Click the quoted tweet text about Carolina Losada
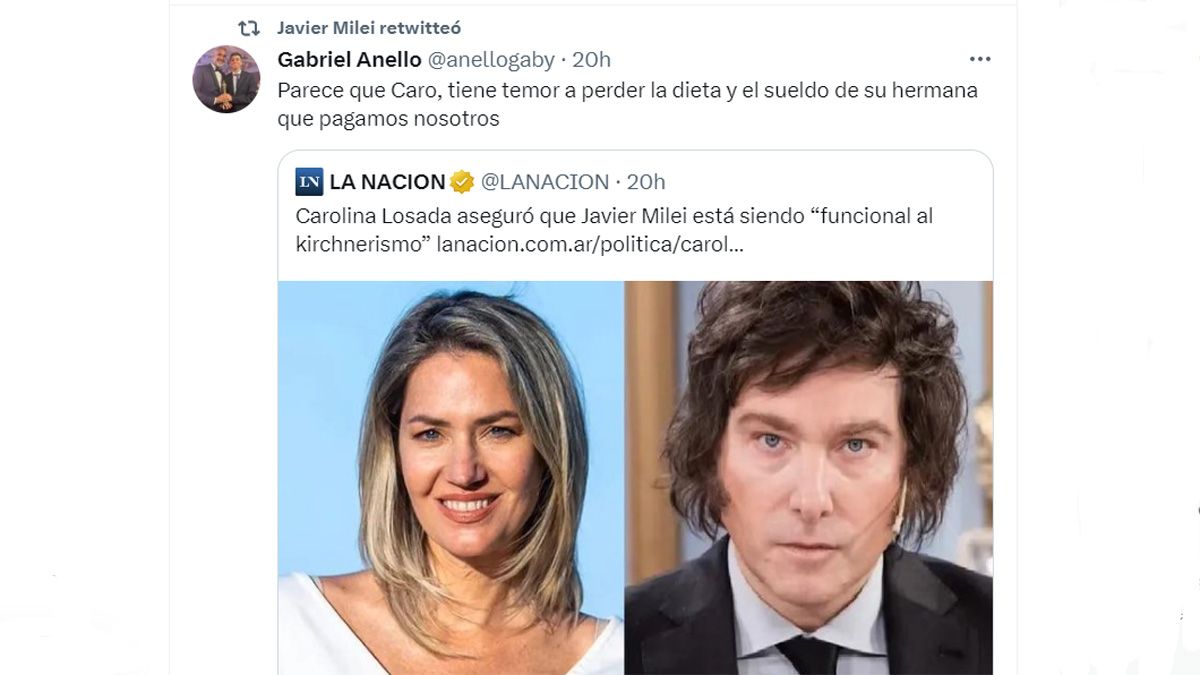The height and width of the screenshot is (675, 1200). click(614, 230)
